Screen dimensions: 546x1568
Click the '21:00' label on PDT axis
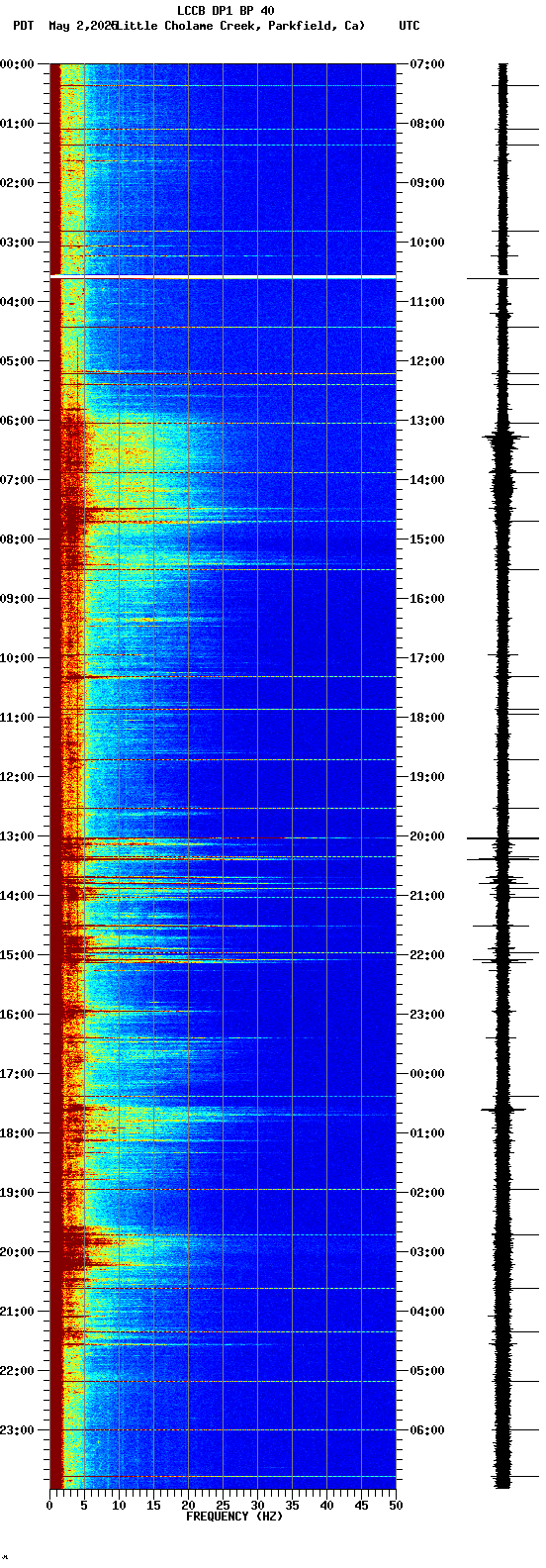(17, 1312)
